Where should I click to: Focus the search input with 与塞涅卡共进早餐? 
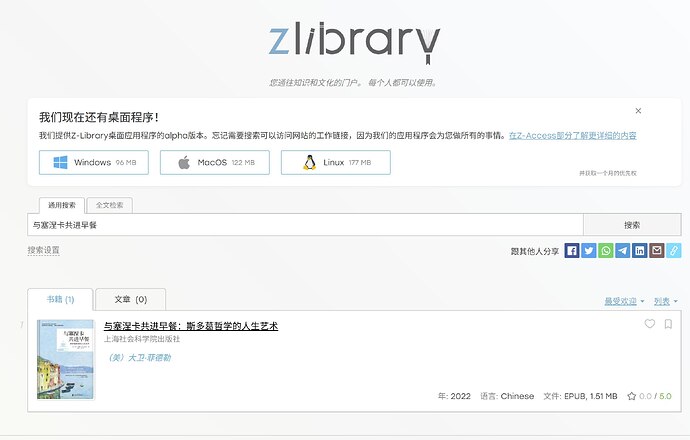pyautogui.click(x=305, y=225)
